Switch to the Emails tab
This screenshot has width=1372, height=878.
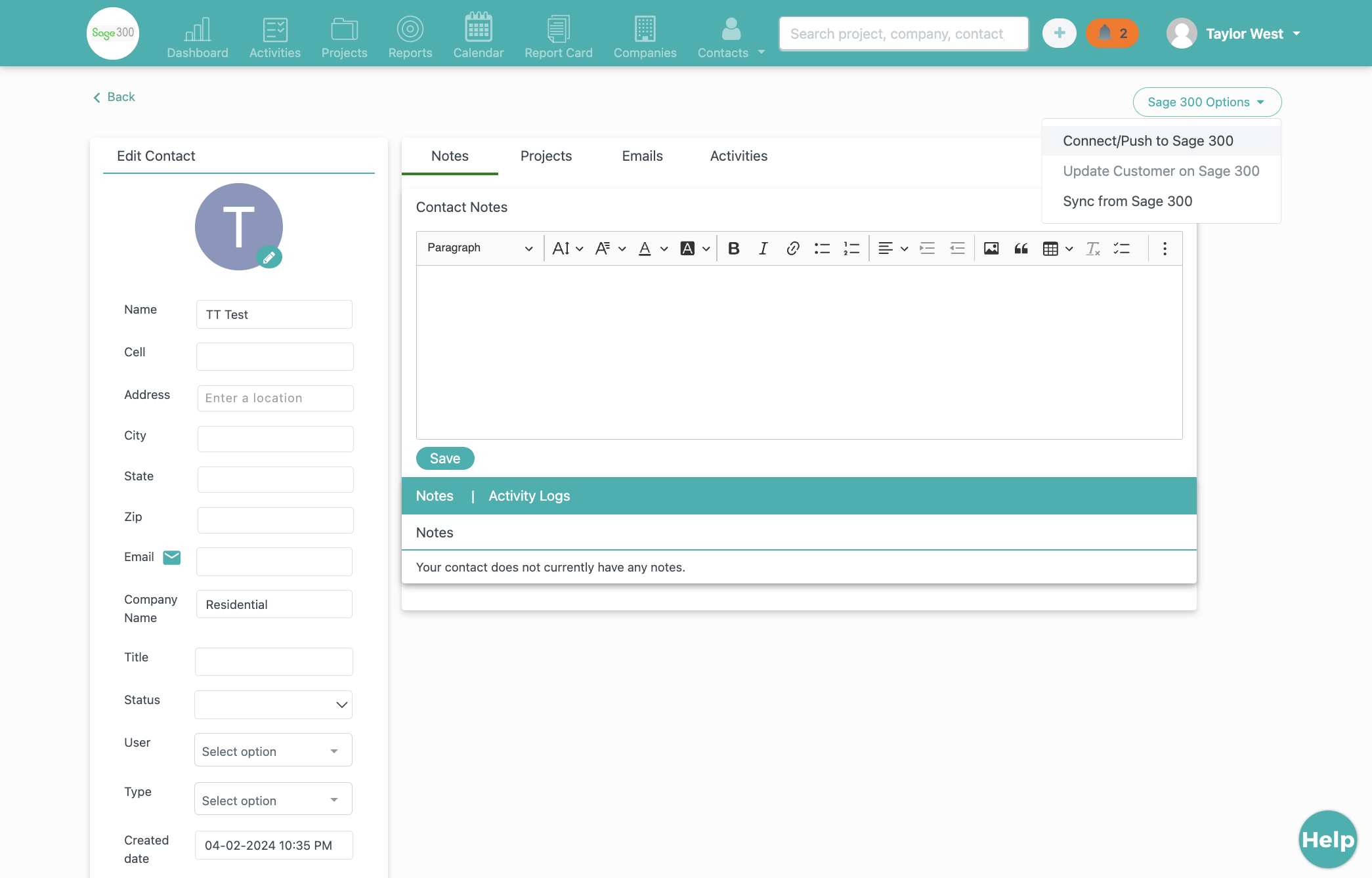click(x=642, y=156)
